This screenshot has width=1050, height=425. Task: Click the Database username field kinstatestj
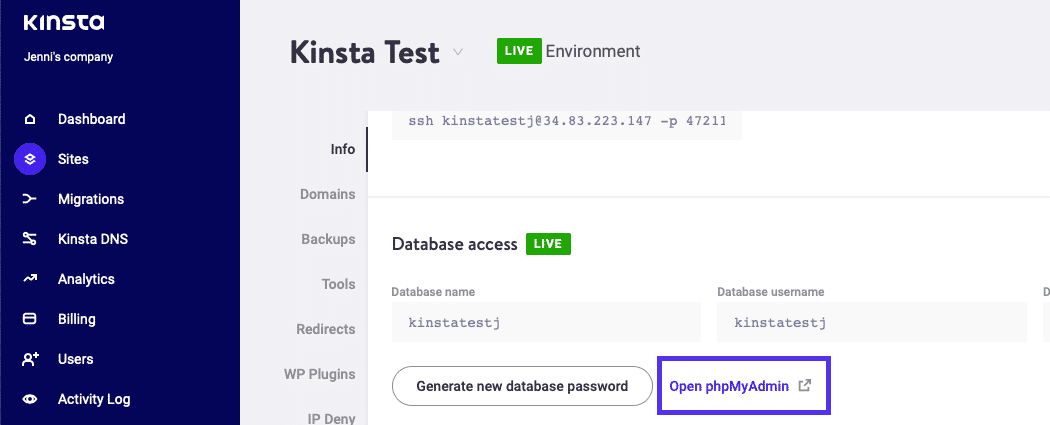click(872, 322)
